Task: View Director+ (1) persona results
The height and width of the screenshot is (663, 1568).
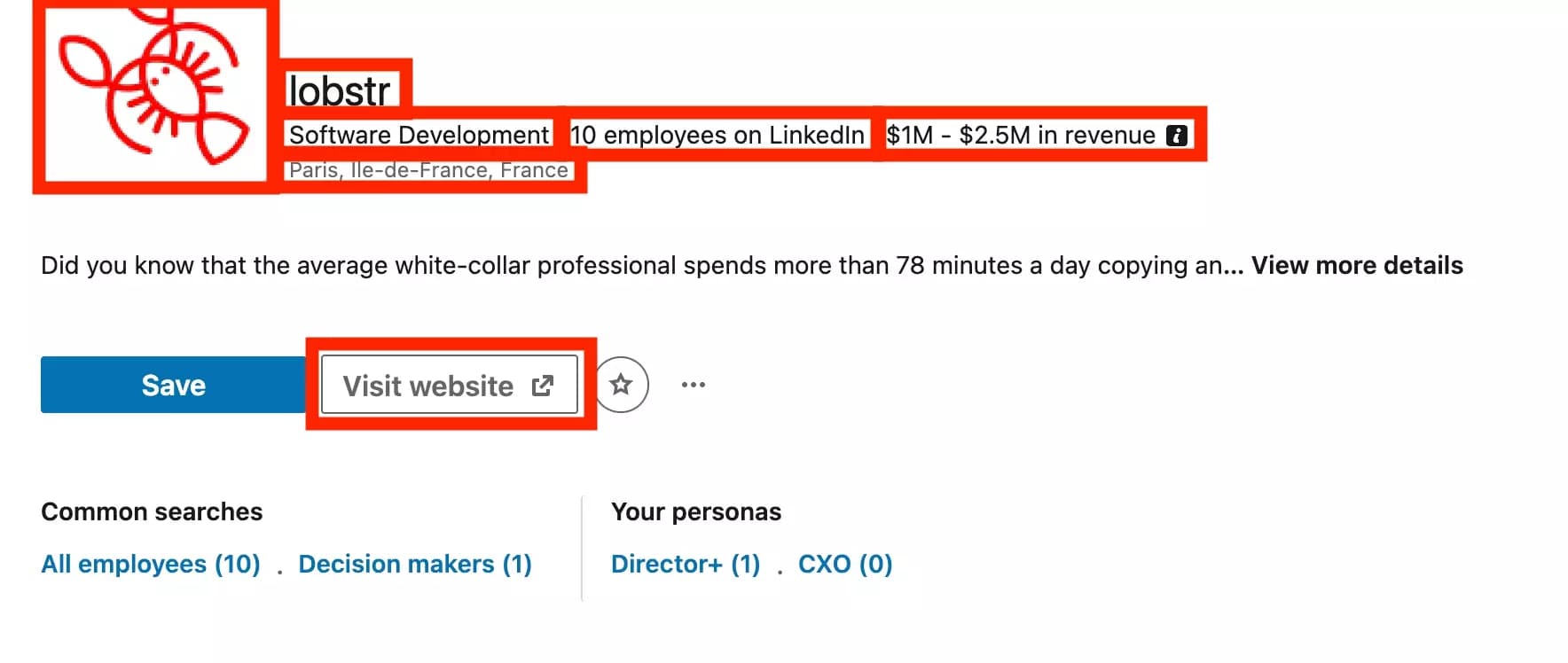Action: tap(686, 564)
